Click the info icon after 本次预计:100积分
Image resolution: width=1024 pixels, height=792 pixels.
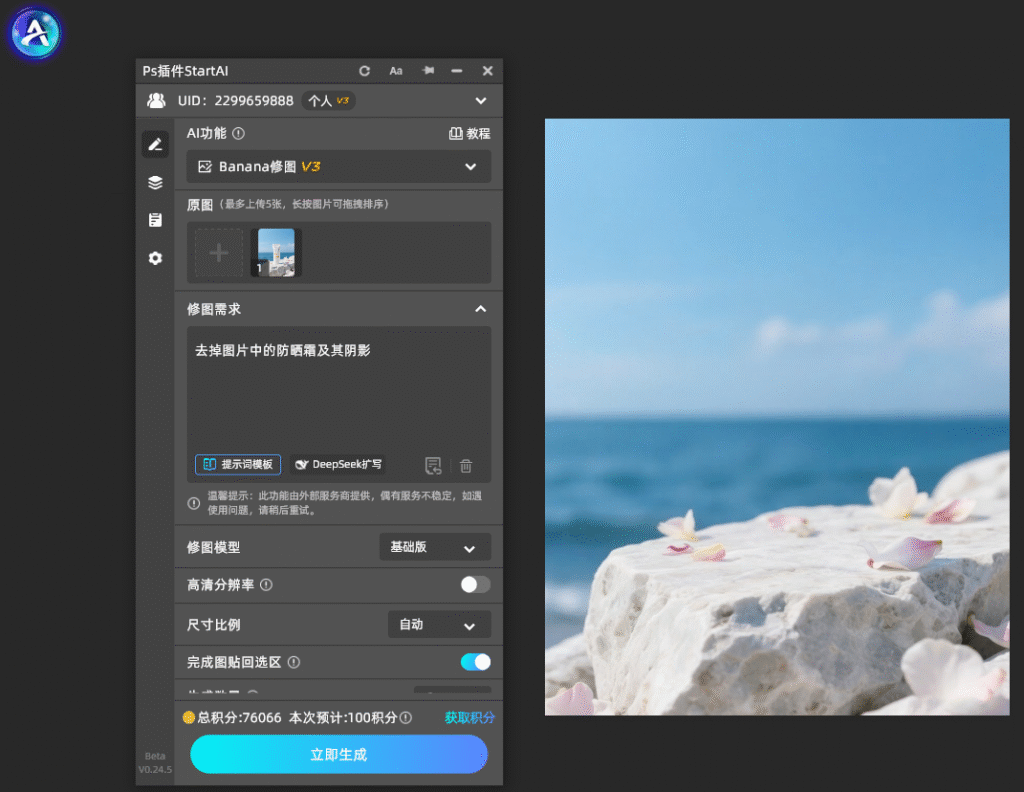point(406,718)
